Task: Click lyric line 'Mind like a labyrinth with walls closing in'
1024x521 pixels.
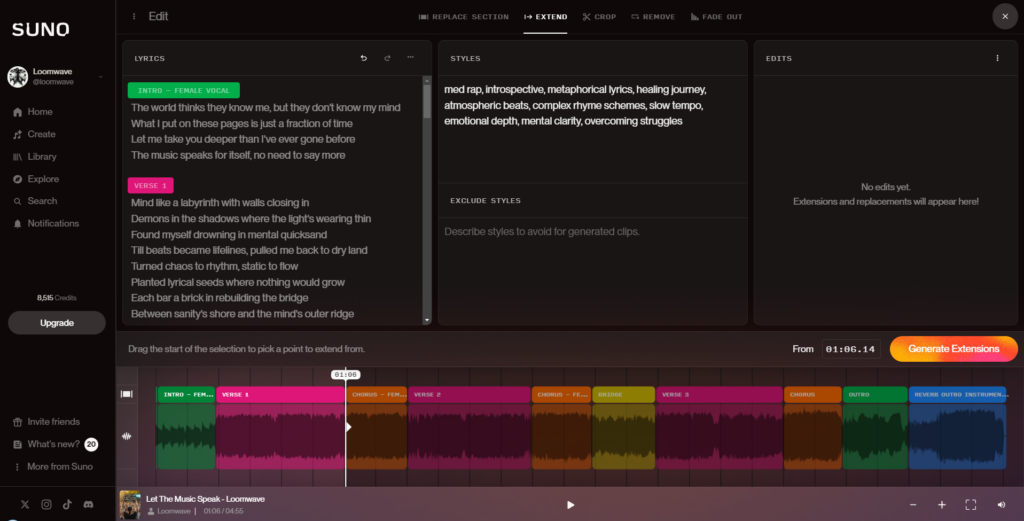Action: coord(220,202)
